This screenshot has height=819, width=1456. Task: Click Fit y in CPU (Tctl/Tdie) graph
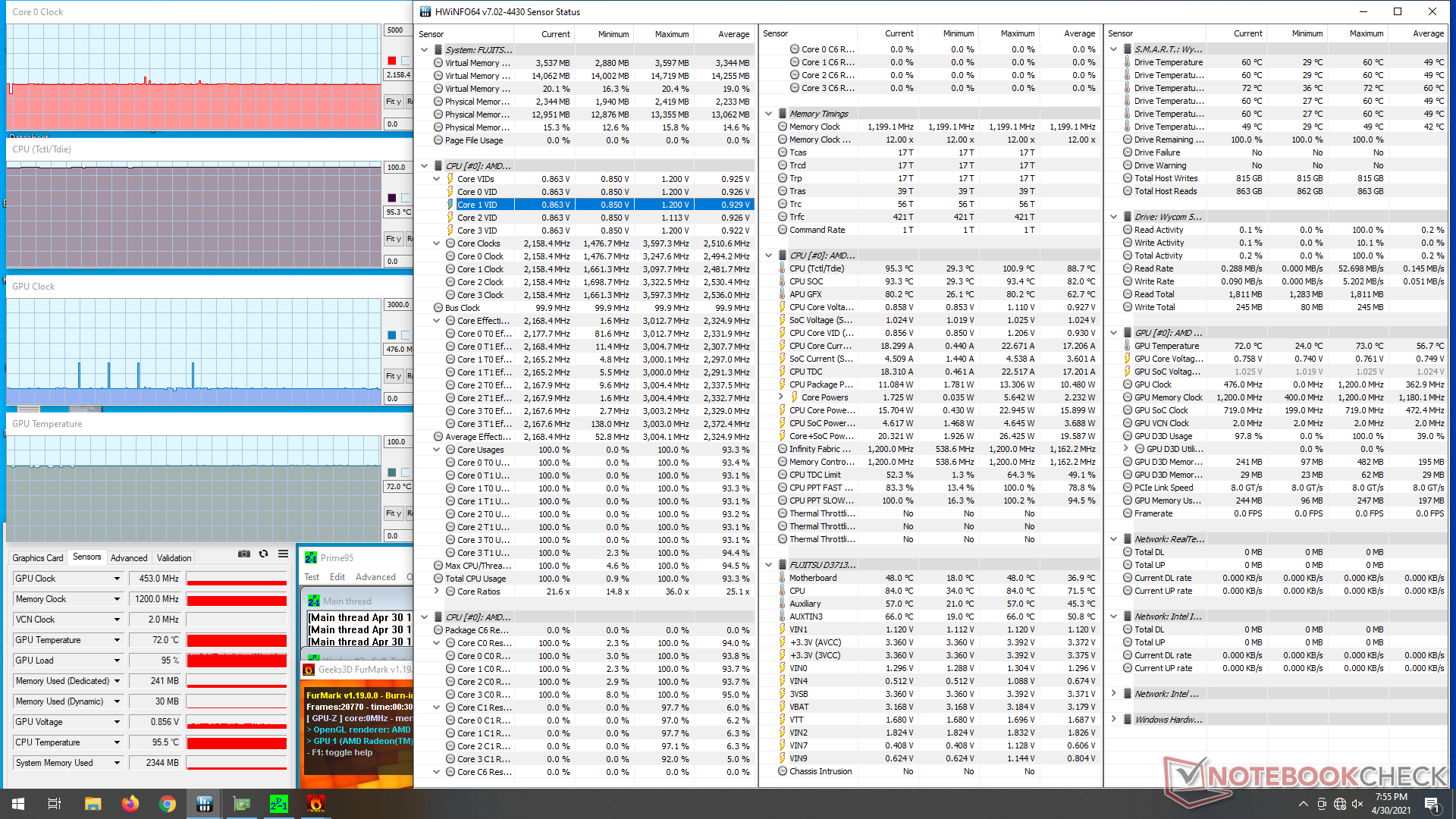point(394,238)
